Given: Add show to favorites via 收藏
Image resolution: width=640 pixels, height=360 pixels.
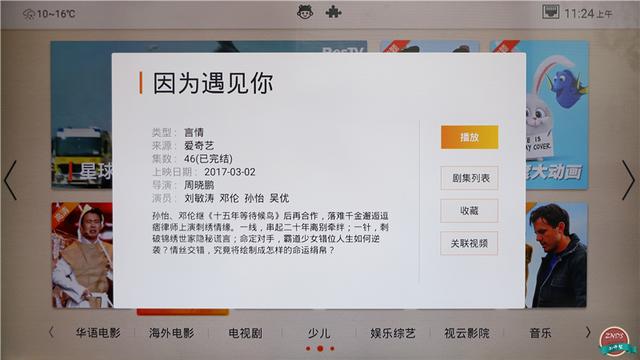Looking at the screenshot, I should [x=469, y=211].
